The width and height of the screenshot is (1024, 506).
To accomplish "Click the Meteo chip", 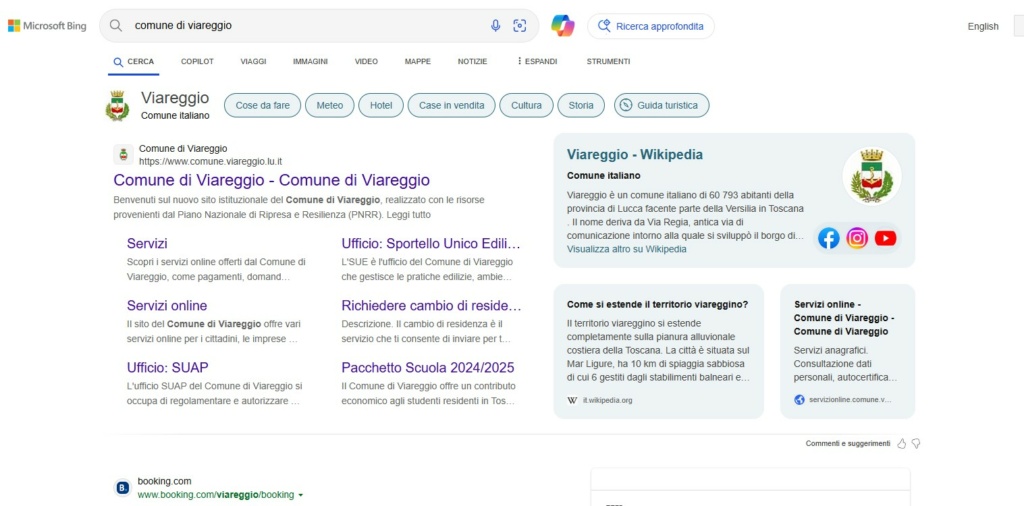I will point(330,105).
